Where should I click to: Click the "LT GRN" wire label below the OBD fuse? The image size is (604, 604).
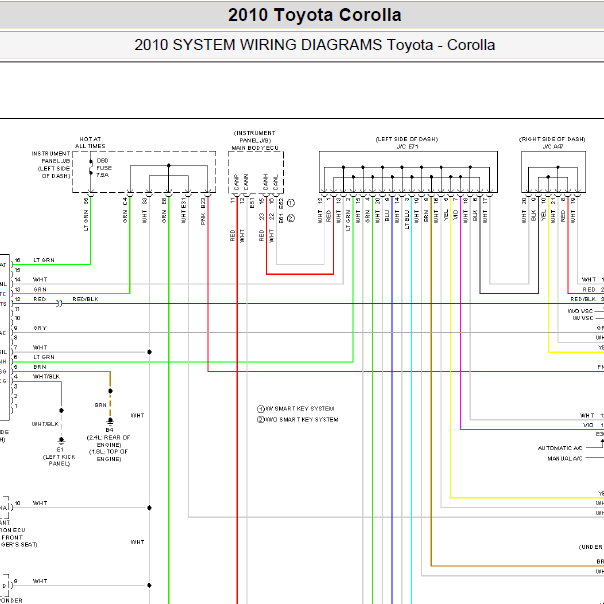[86, 220]
